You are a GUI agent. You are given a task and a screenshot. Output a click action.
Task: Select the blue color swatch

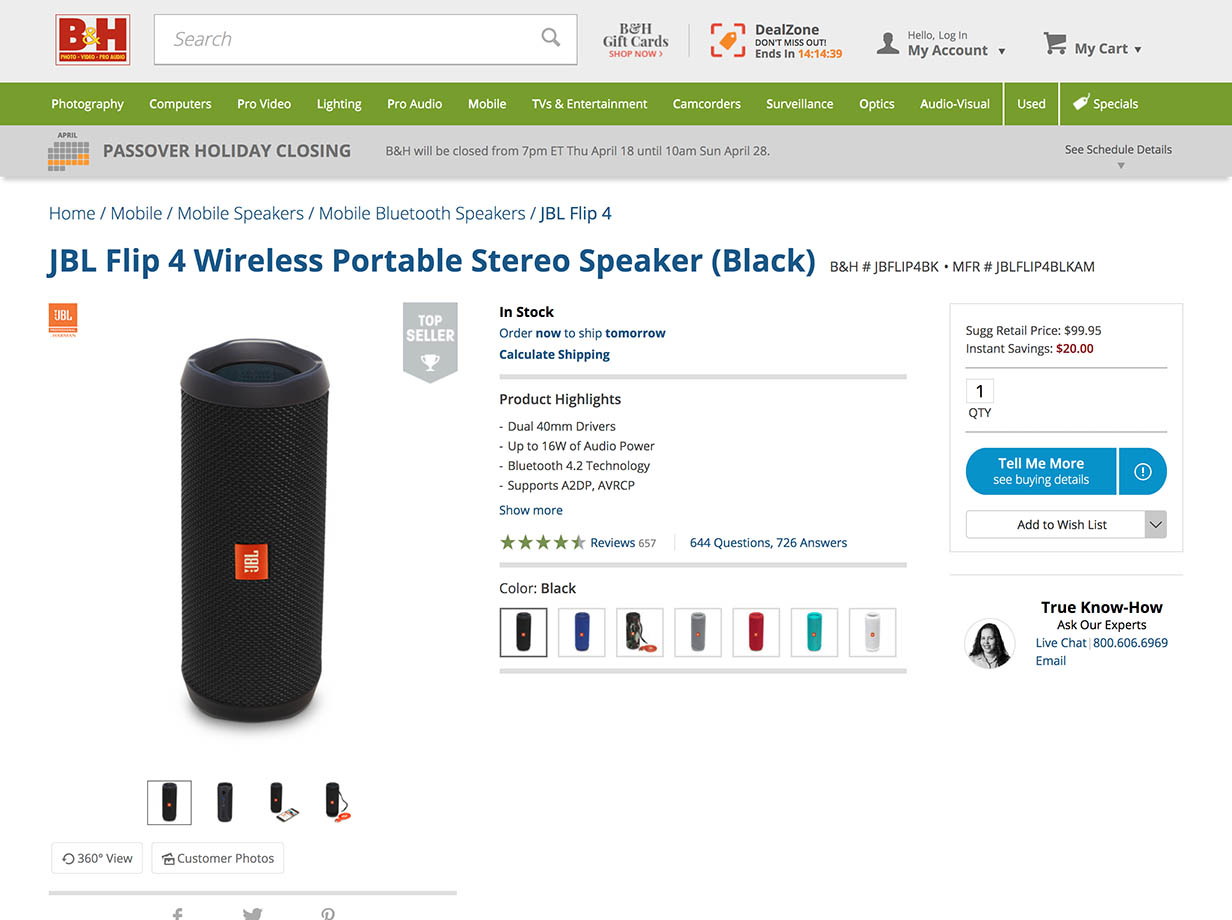point(582,632)
